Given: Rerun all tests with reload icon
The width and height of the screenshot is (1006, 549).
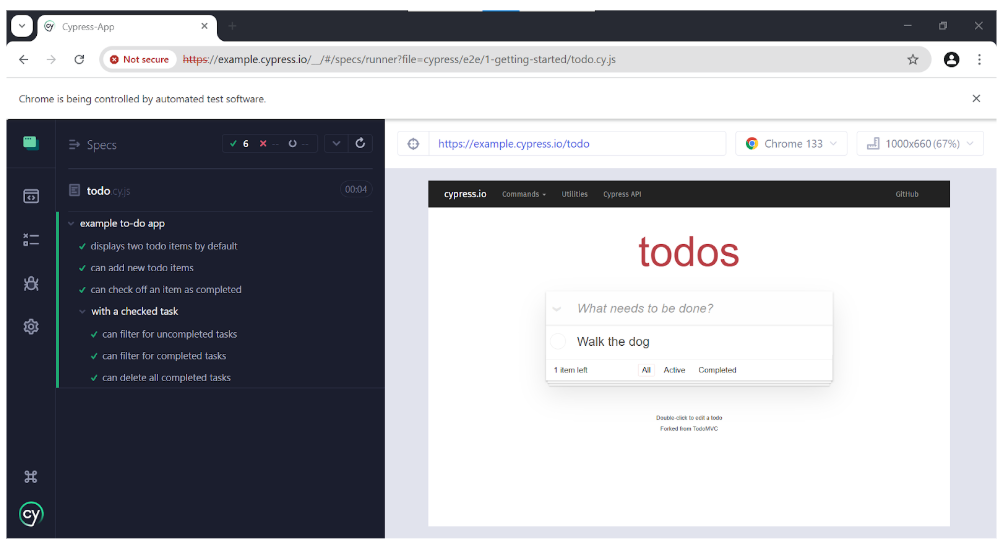Looking at the screenshot, I should pos(361,143).
